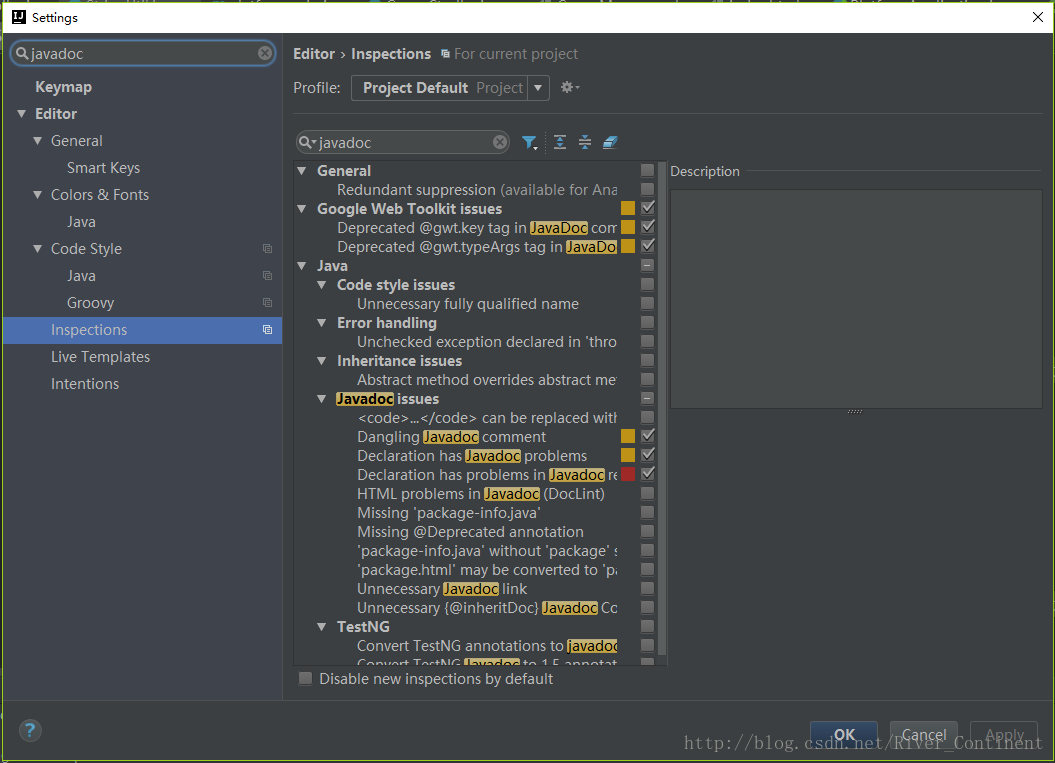
Task: Click the IntelliJ icon in the title bar
Action: 19,17
